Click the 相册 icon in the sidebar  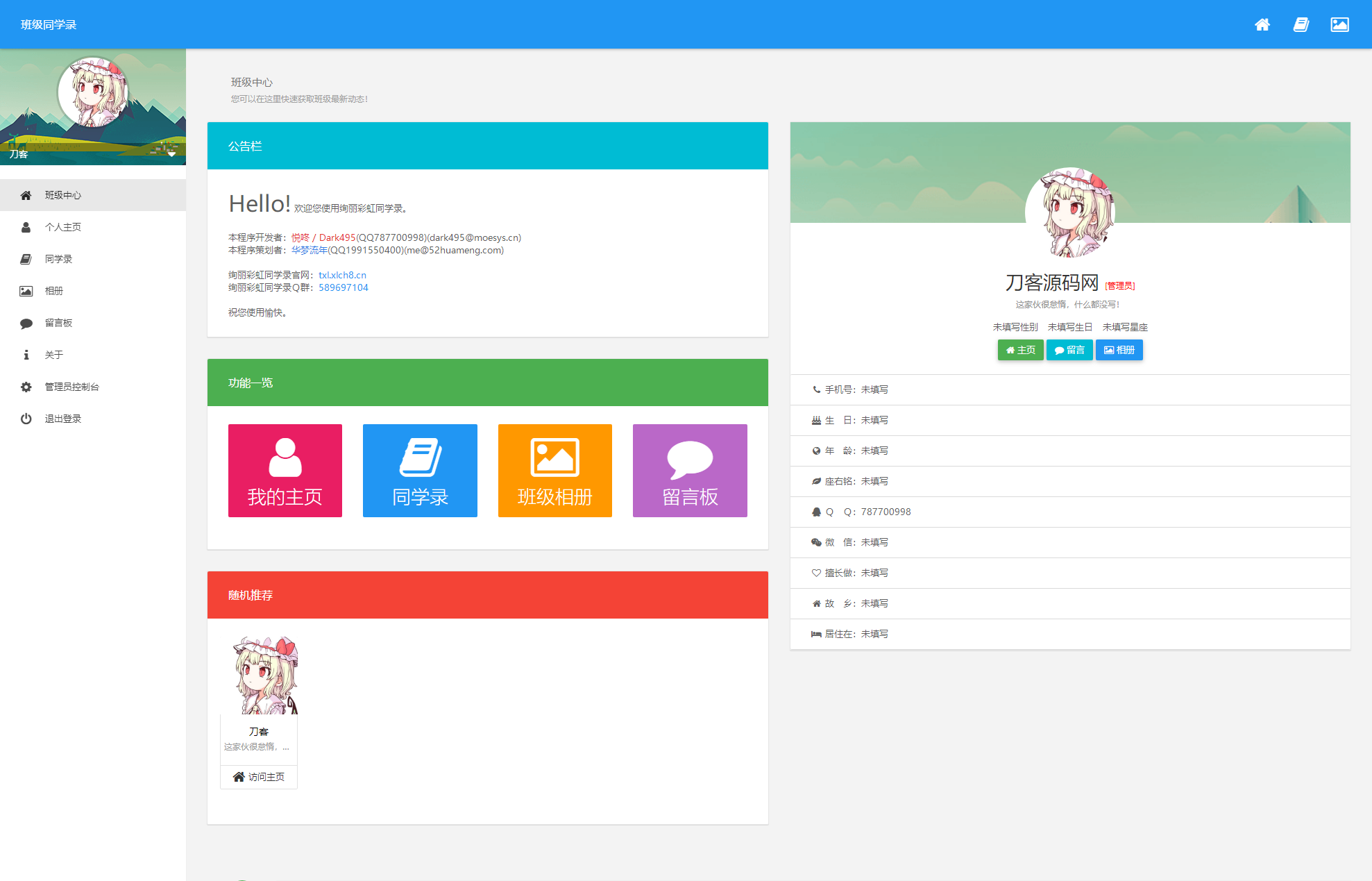pyautogui.click(x=26, y=291)
